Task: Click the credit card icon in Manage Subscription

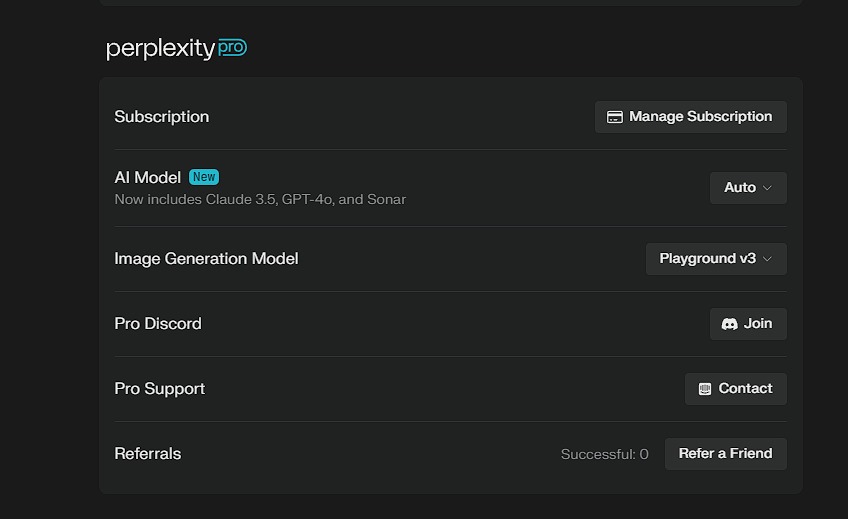Action: point(614,117)
